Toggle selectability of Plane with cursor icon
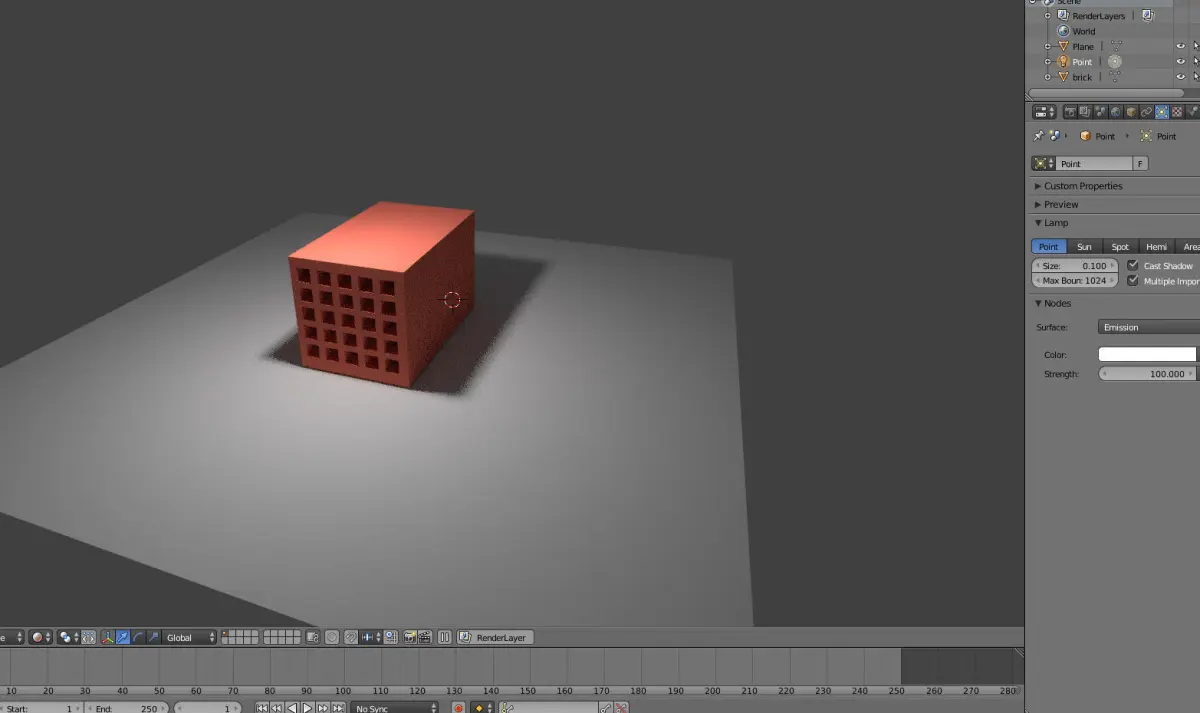1200x713 pixels. point(1196,46)
